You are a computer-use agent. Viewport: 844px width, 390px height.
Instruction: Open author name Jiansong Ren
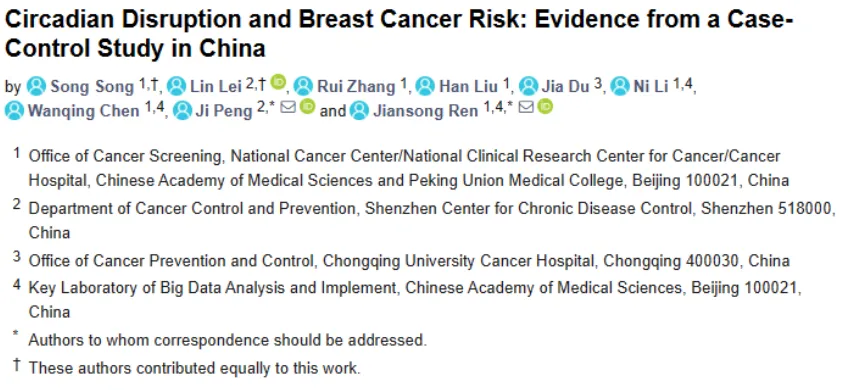pos(425,111)
